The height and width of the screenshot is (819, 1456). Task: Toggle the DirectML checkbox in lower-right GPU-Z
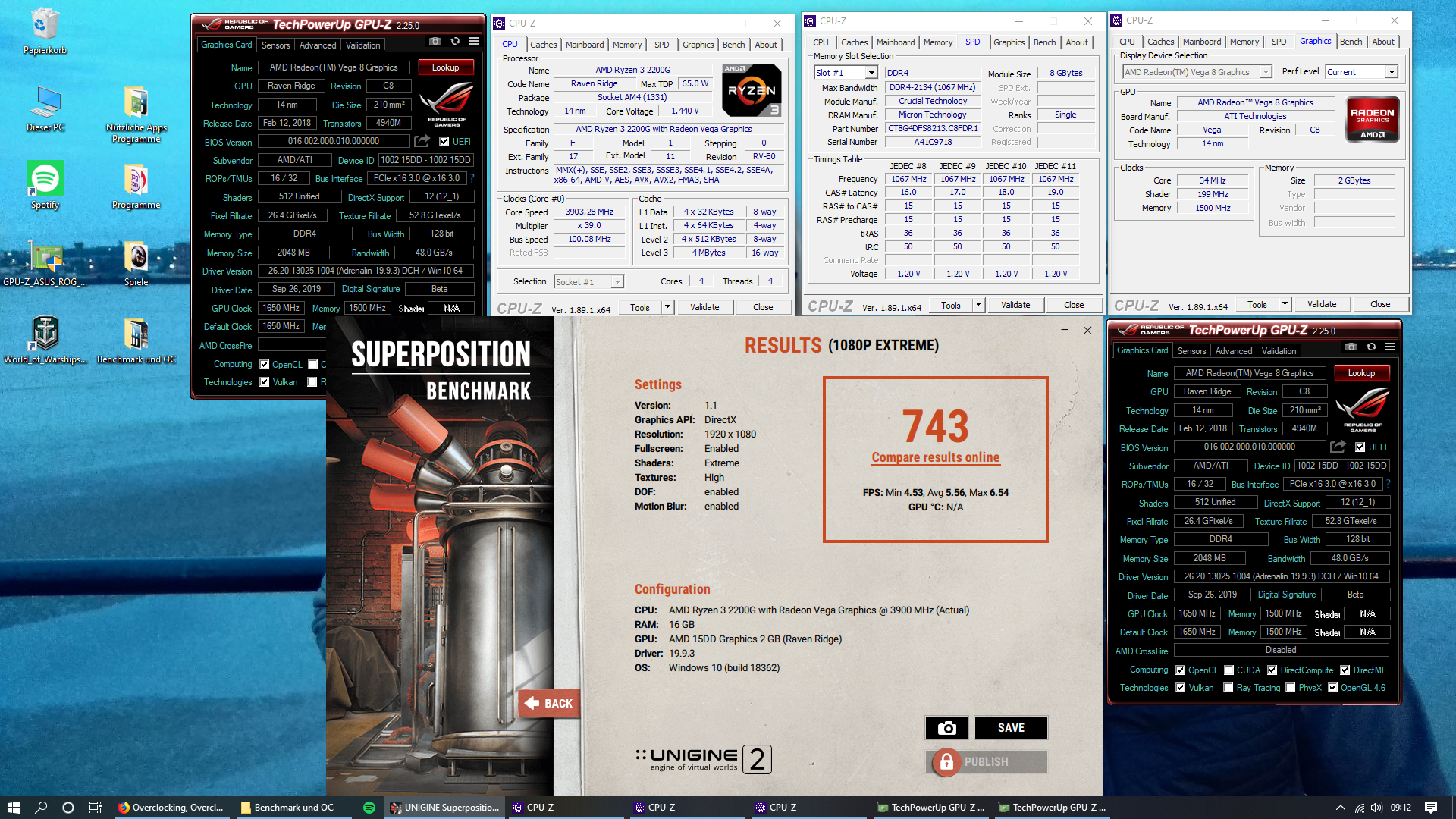[1345, 670]
